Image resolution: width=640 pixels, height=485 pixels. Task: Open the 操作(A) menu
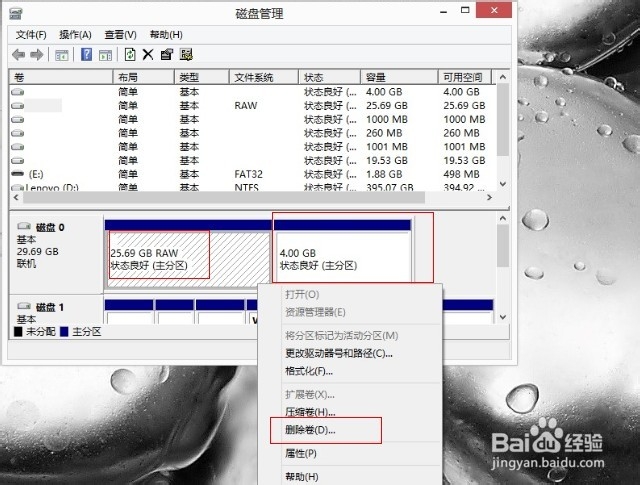[x=75, y=35]
